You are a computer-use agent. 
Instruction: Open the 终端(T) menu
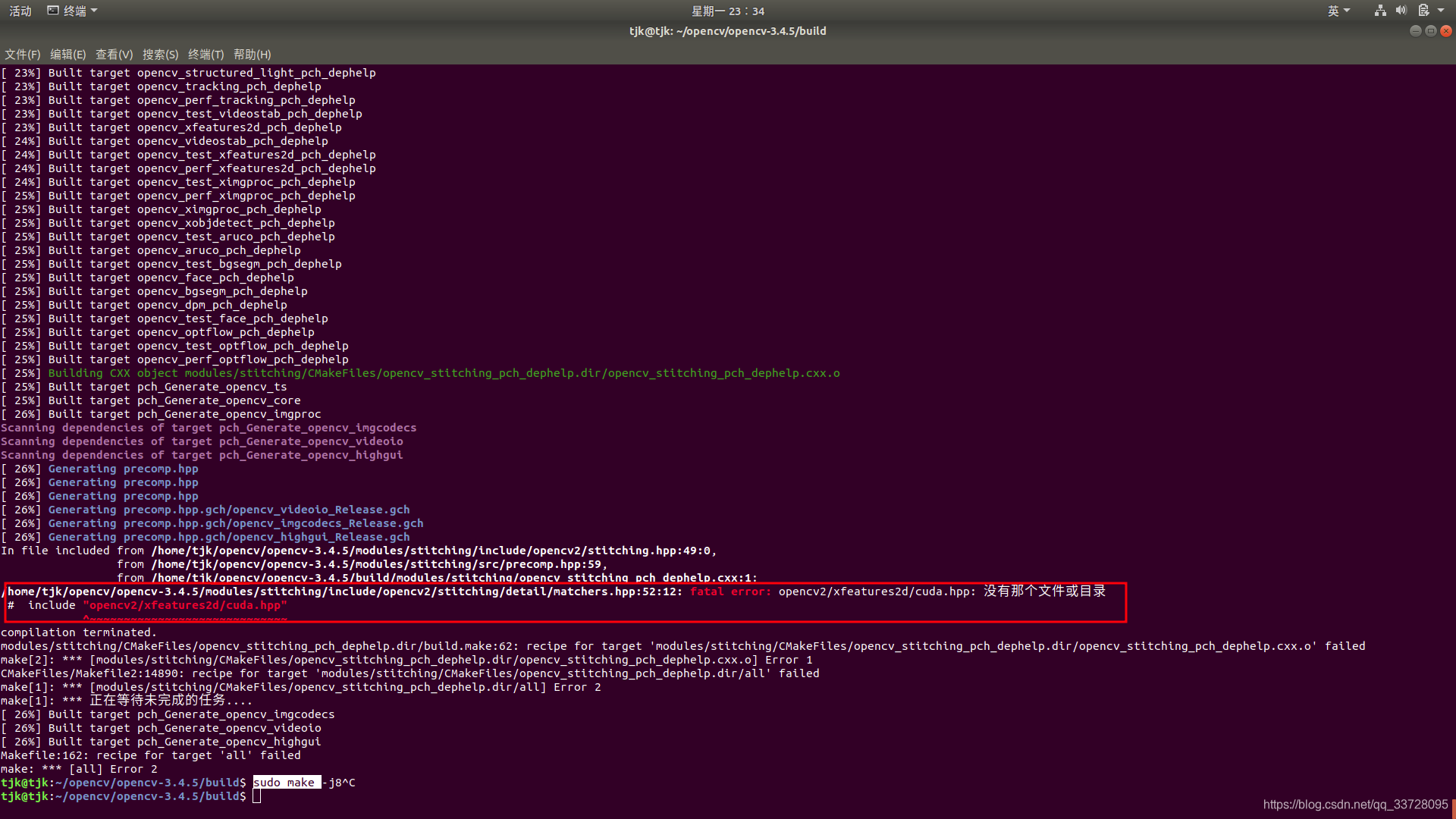[206, 55]
